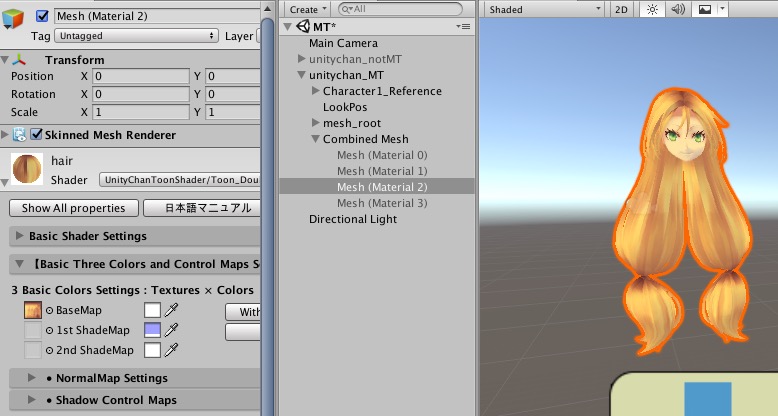
Task: Click the Skinned Mesh Renderer component icon
Action: pyautogui.click(x=19, y=135)
